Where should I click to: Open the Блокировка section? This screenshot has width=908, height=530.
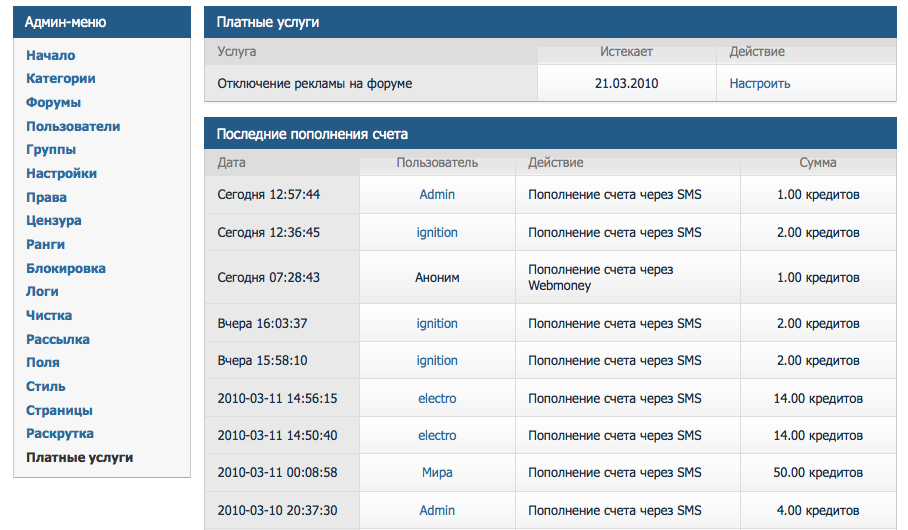click(x=66, y=269)
